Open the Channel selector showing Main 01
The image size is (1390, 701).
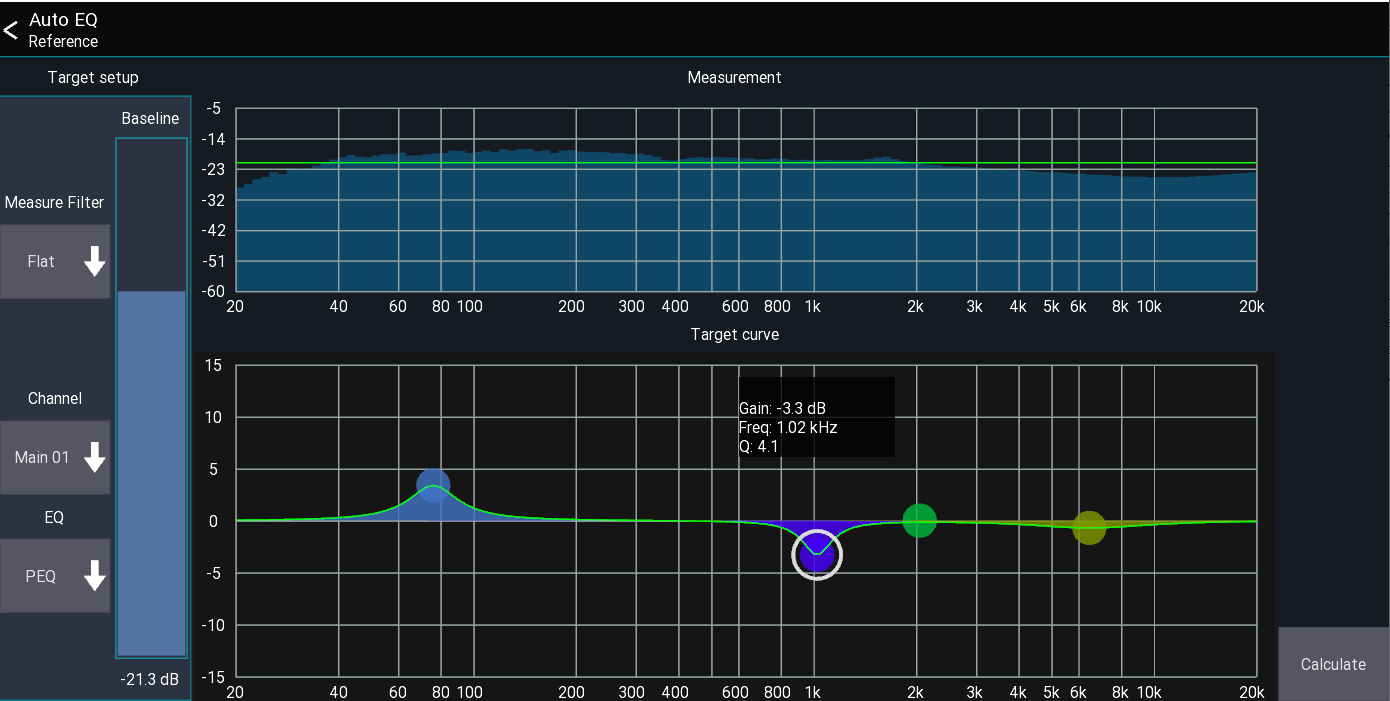[54, 457]
